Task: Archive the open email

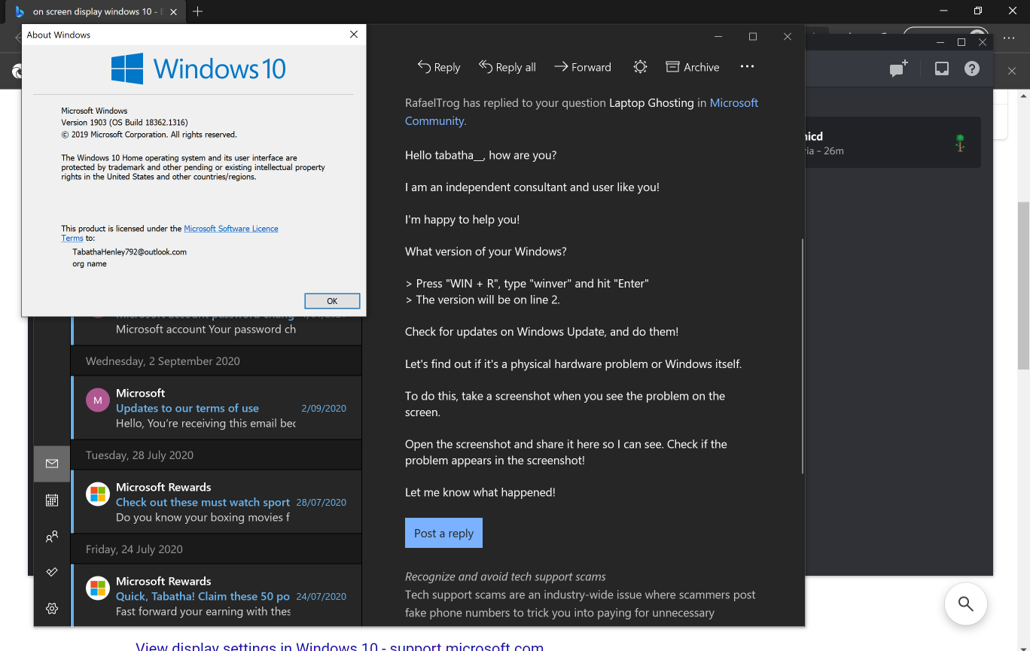Action: point(692,67)
